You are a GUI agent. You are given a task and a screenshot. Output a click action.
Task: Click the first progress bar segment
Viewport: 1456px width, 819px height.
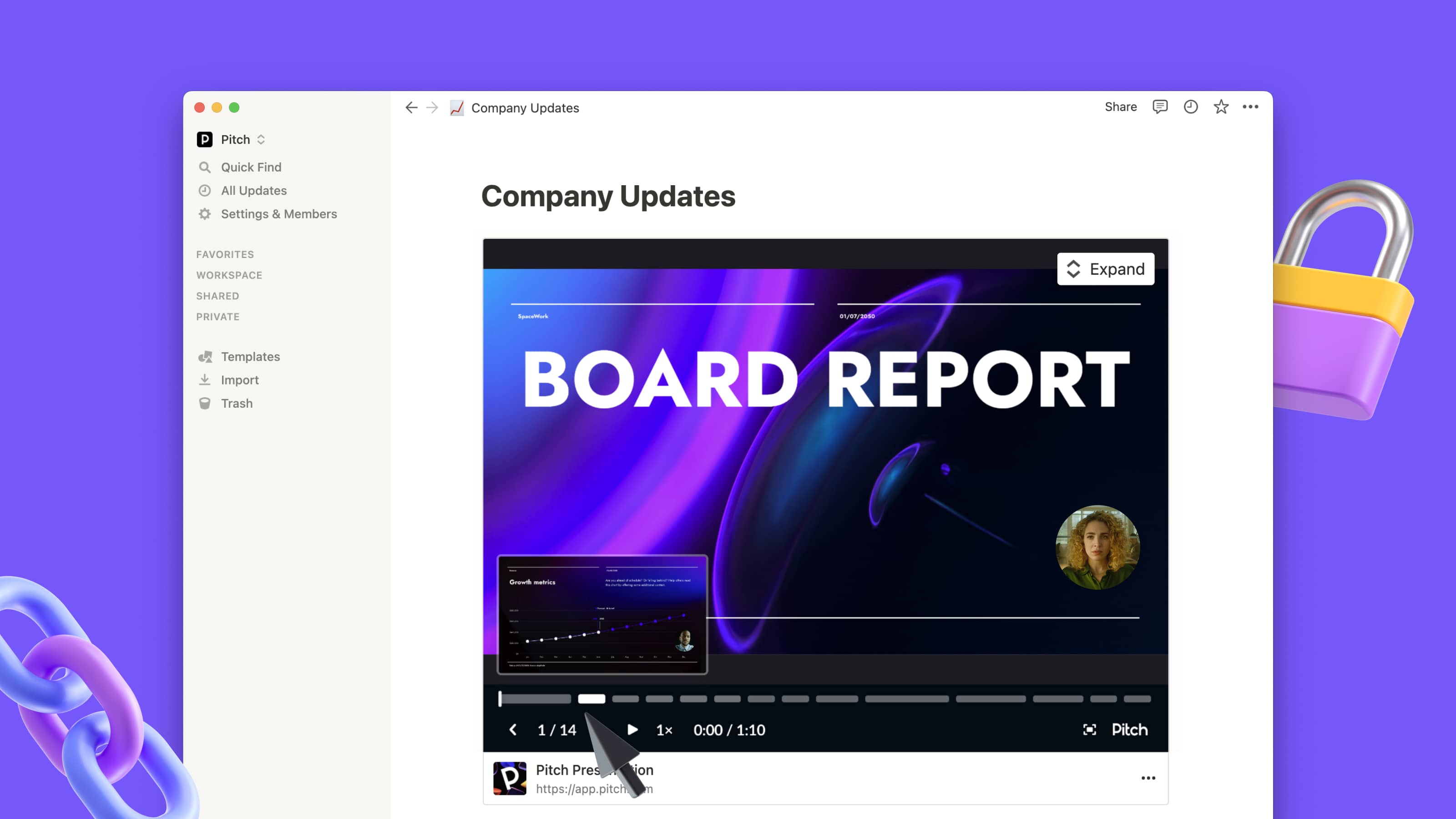[x=536, y=699]
